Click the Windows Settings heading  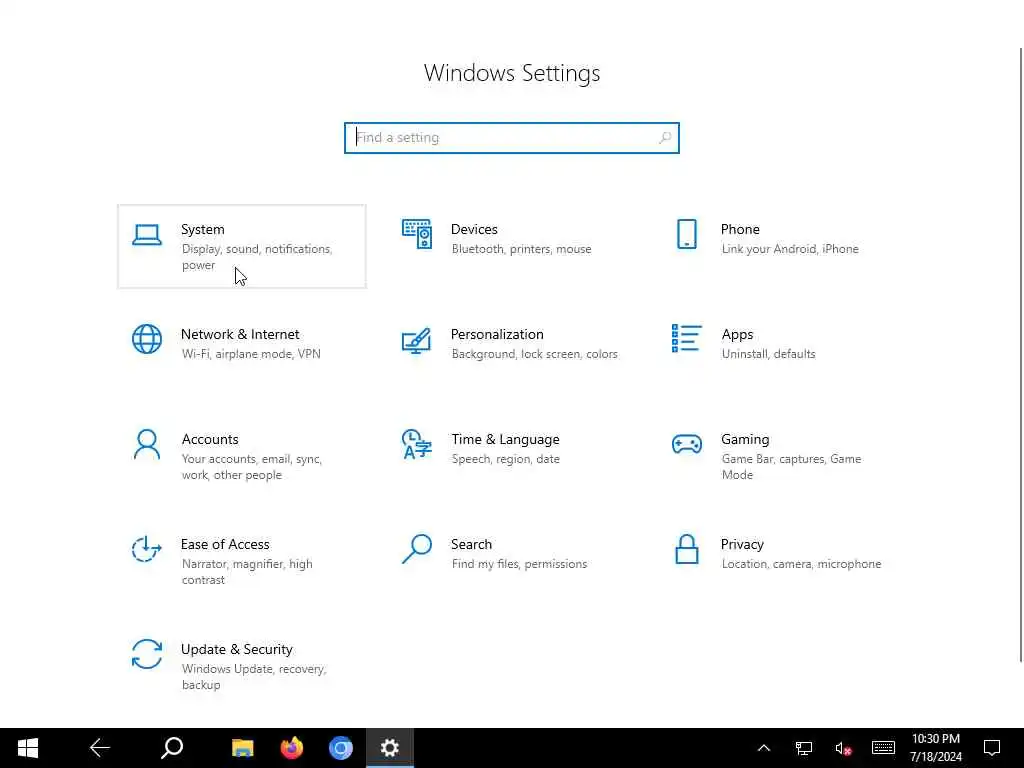pos(512,73)
